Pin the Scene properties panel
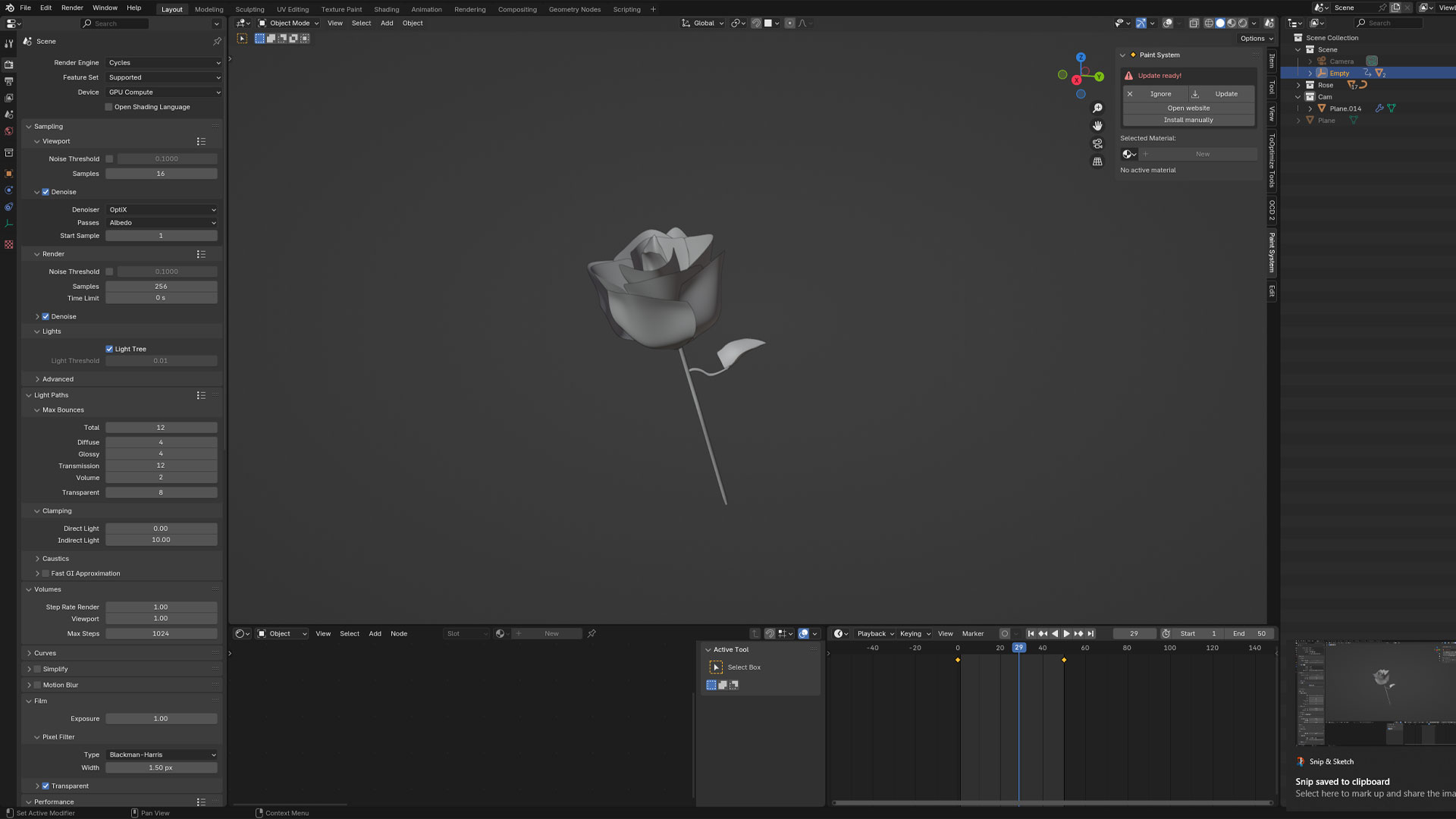The image size is (1456, 819). [x=218, y=42]
